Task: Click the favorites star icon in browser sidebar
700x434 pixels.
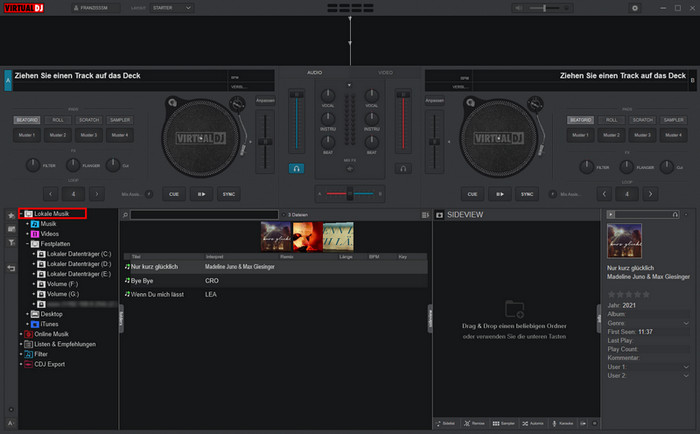Action: [x=11, y=216]
